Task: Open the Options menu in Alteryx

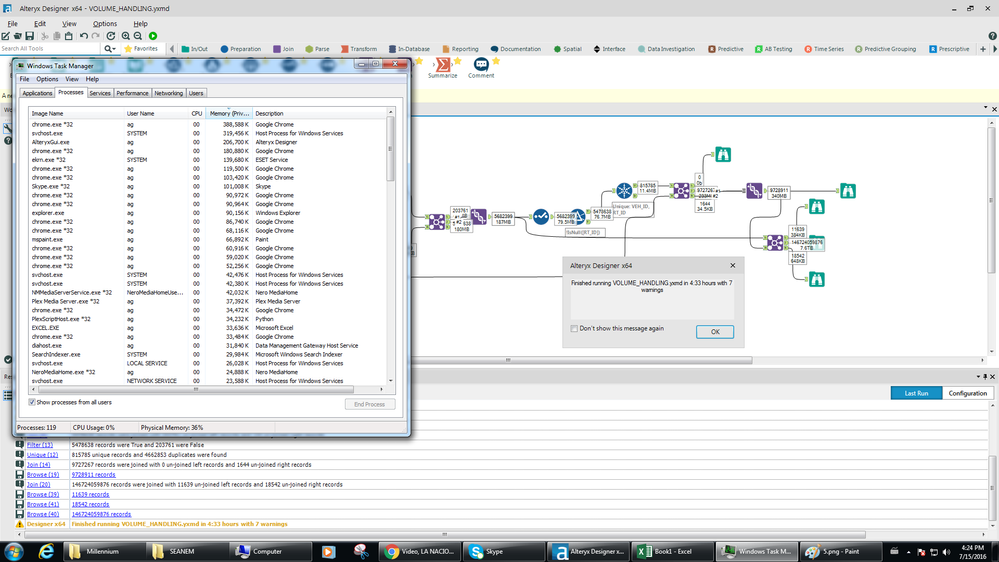Action: tap(104, 24)
